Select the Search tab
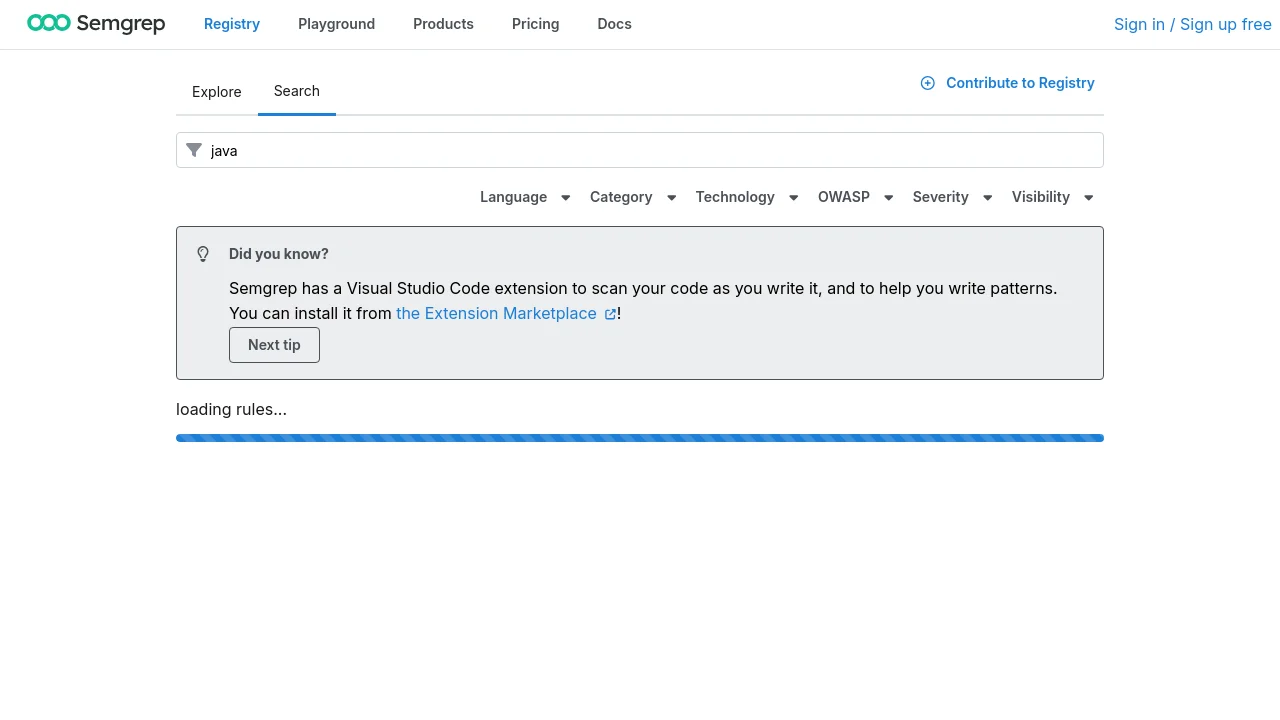 pyautogui.click(x=297, y=91)
